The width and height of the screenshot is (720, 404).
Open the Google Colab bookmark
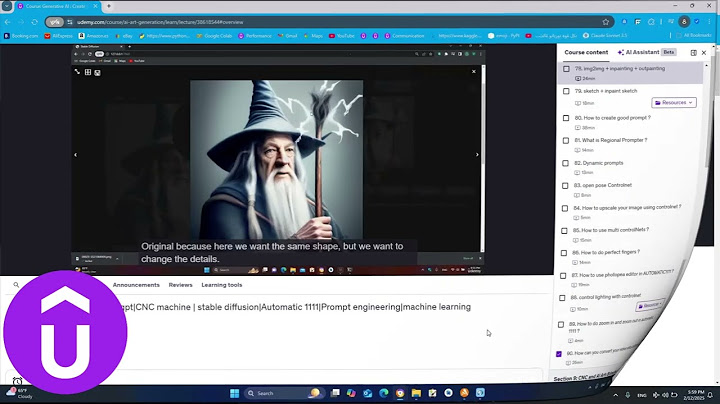point(214,36)
